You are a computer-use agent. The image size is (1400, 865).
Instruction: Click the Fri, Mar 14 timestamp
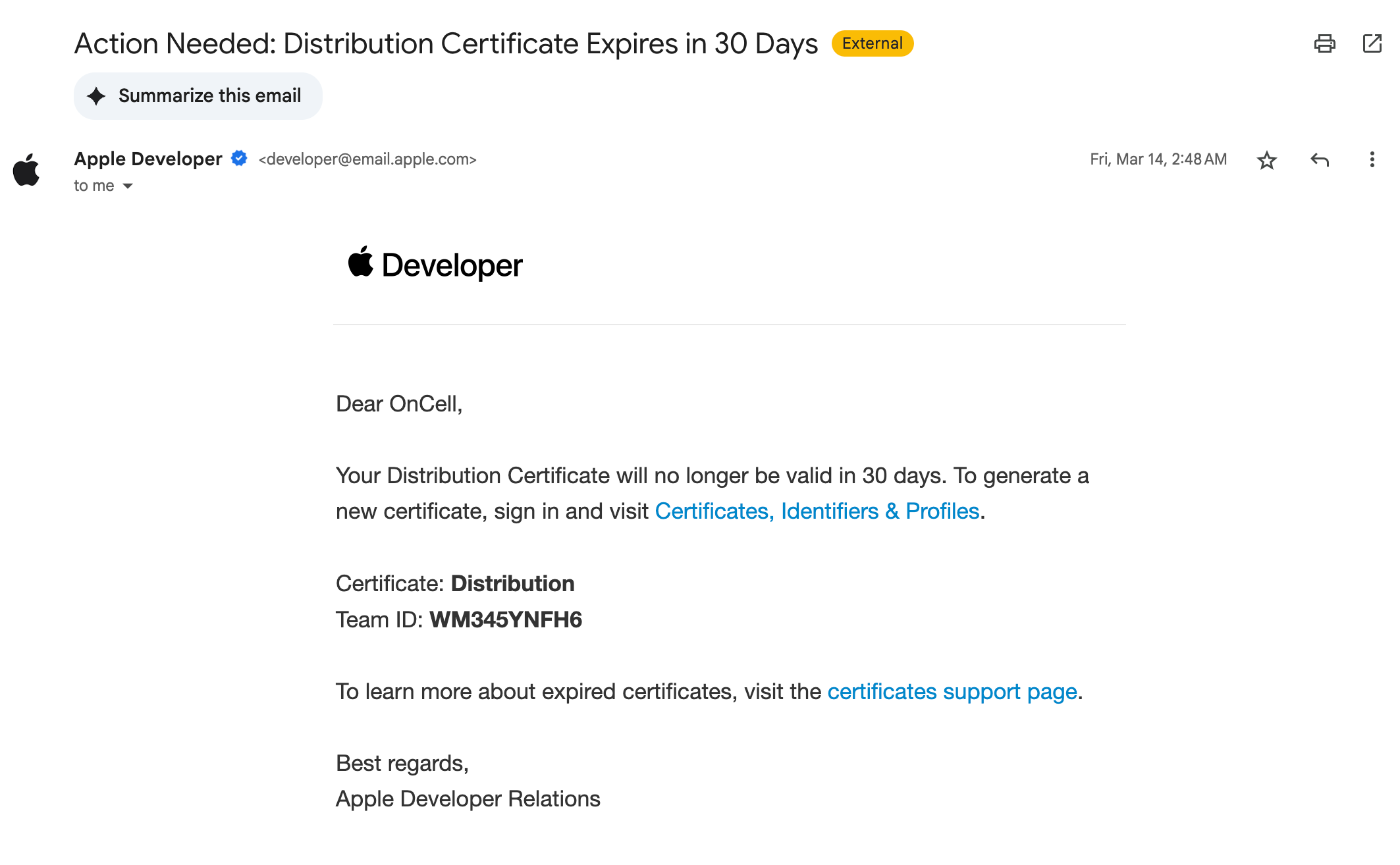(x=1158, y=159)
